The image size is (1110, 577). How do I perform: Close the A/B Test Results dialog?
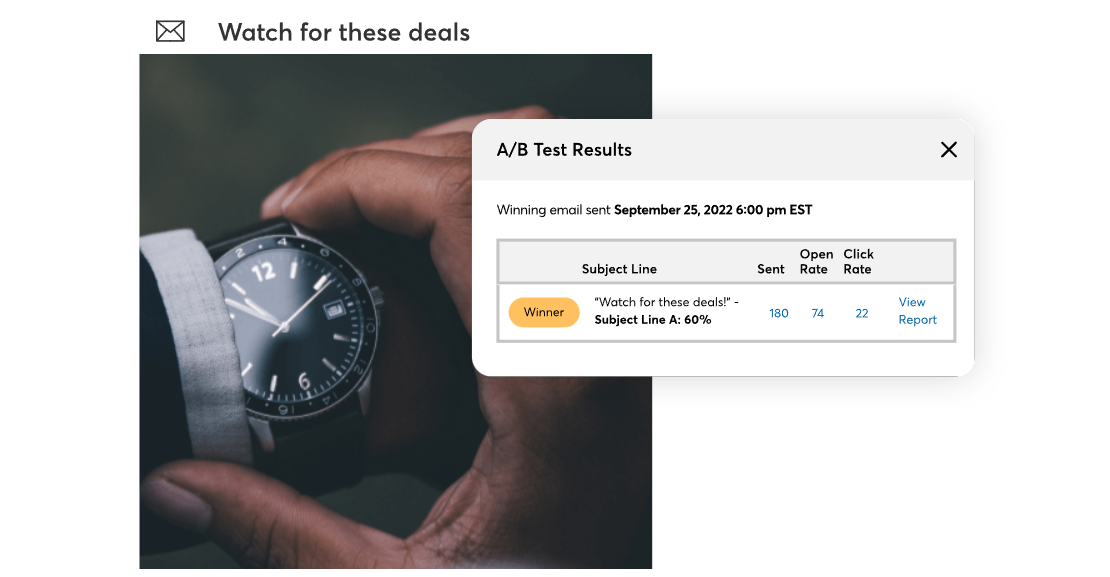pos(949,149)
